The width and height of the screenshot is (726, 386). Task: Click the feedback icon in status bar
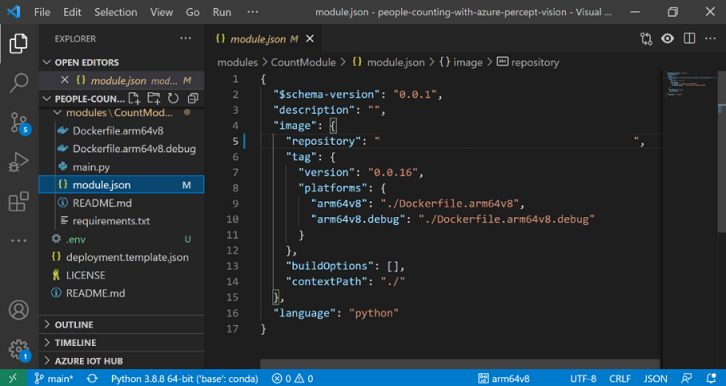(x=687, y=379)
